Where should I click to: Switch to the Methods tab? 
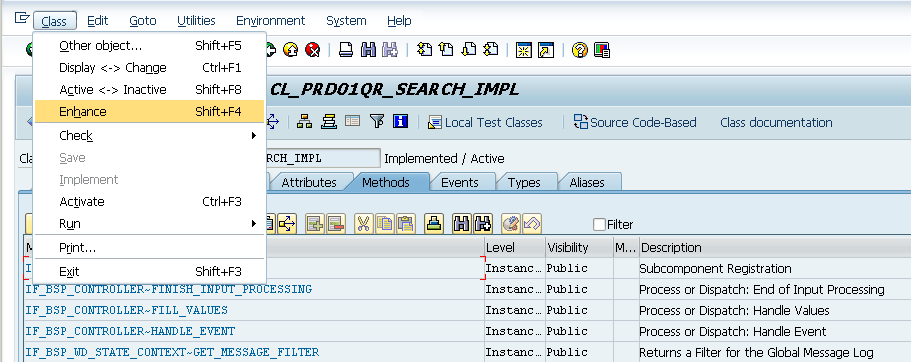click(x=386, y=182)
